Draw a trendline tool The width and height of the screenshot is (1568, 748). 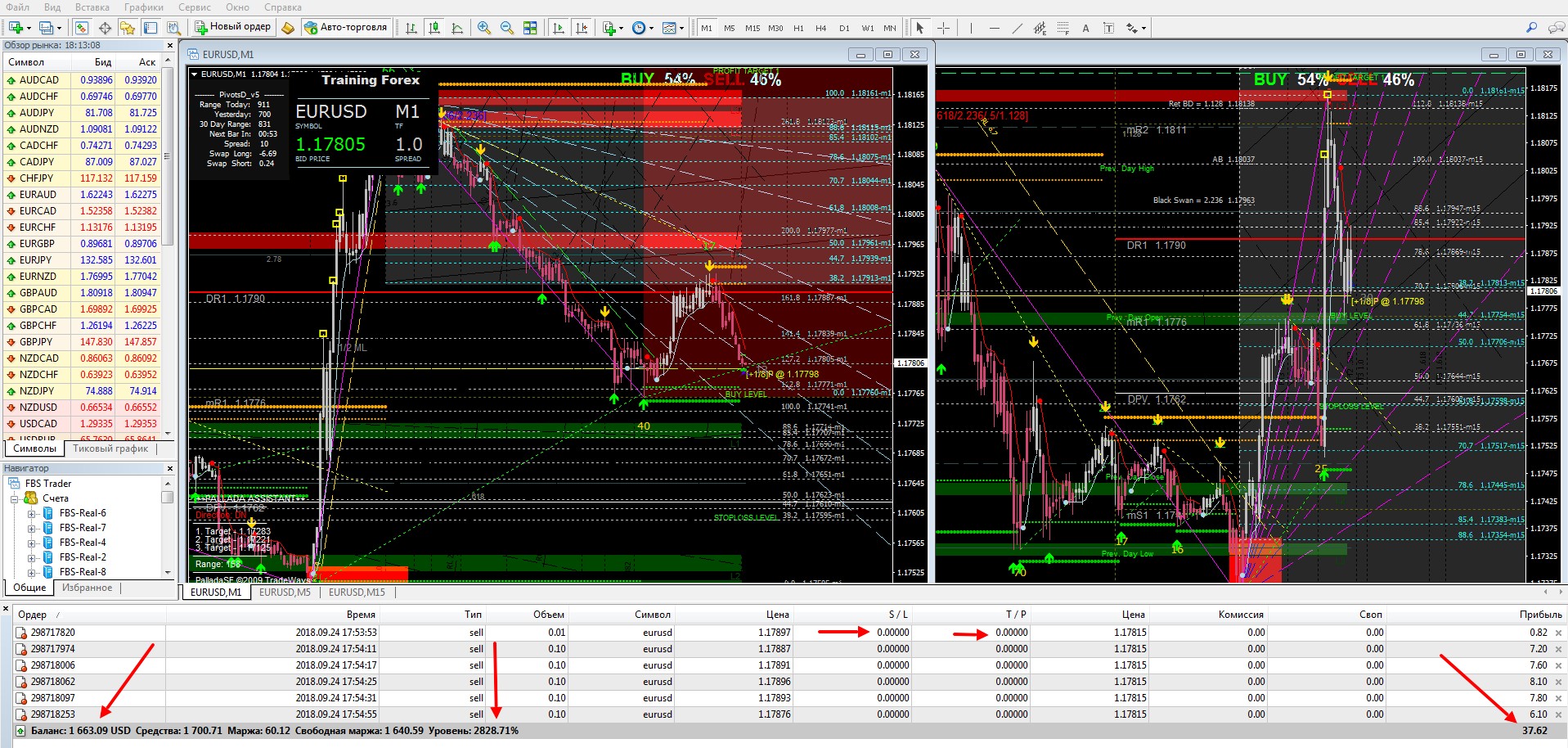[1017, 28]
